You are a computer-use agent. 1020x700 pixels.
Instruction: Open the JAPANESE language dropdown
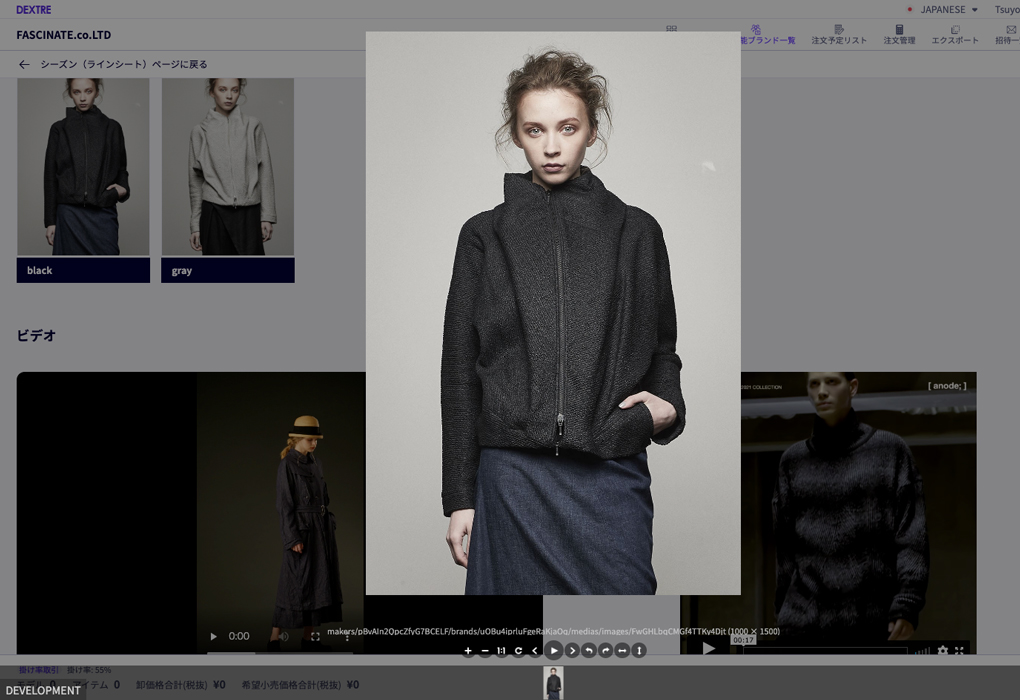pos(943,10)
